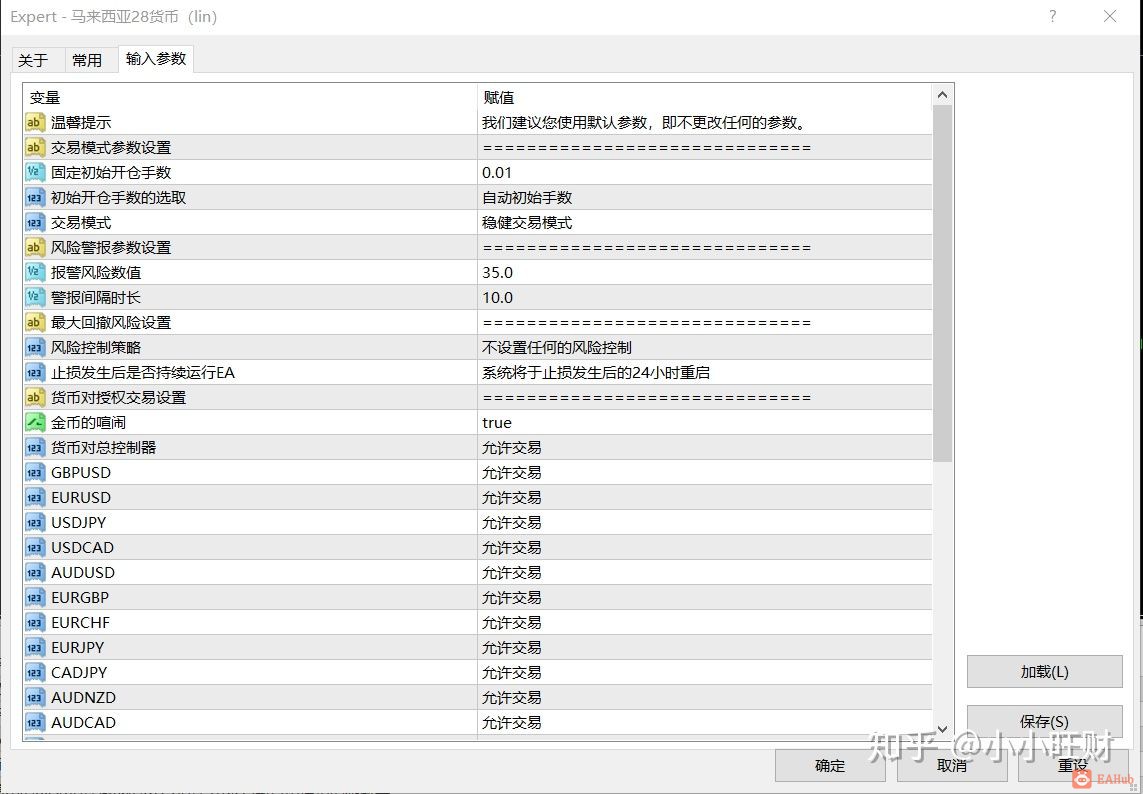Click the 保存(S) button

[1044, 721]
